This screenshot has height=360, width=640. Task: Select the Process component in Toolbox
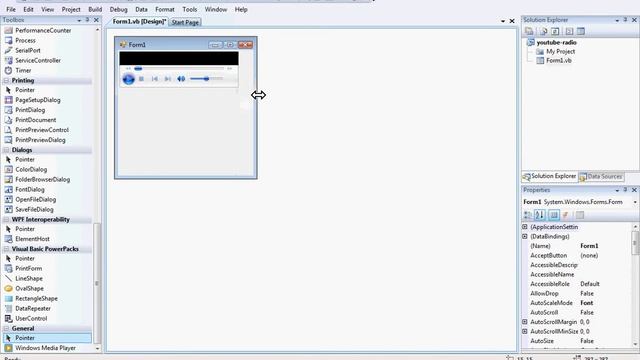coord(25,40)
